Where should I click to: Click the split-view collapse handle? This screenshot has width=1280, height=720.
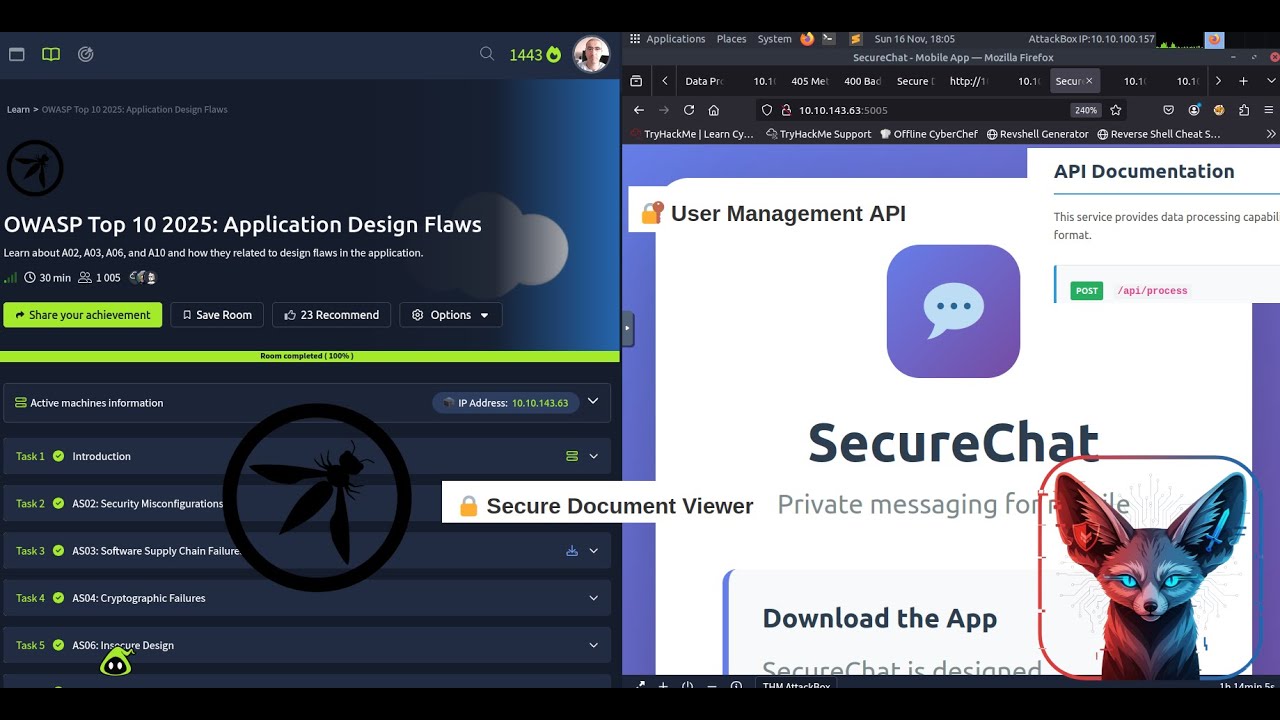coord(628,327)
